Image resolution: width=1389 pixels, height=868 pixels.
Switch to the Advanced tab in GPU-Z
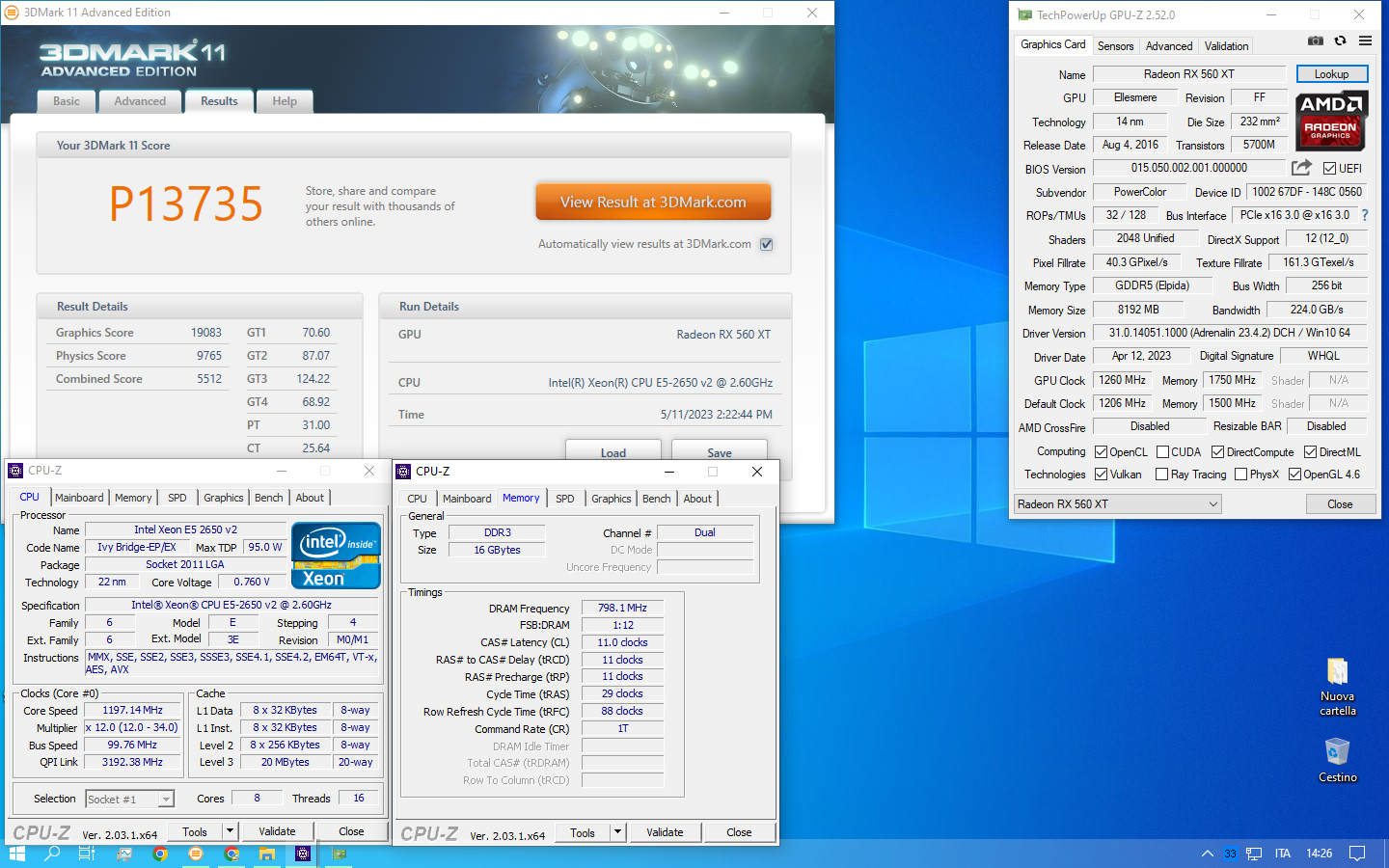coord(1169,46)
